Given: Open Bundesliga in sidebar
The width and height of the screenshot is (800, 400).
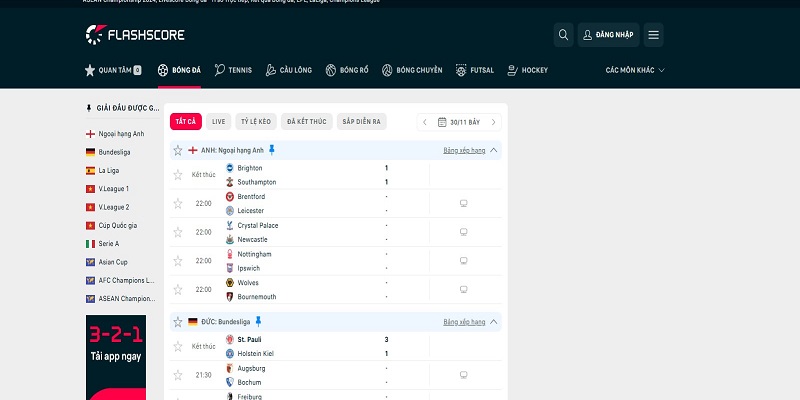Looking at the screenshot, I should click(x=108, y=152).
